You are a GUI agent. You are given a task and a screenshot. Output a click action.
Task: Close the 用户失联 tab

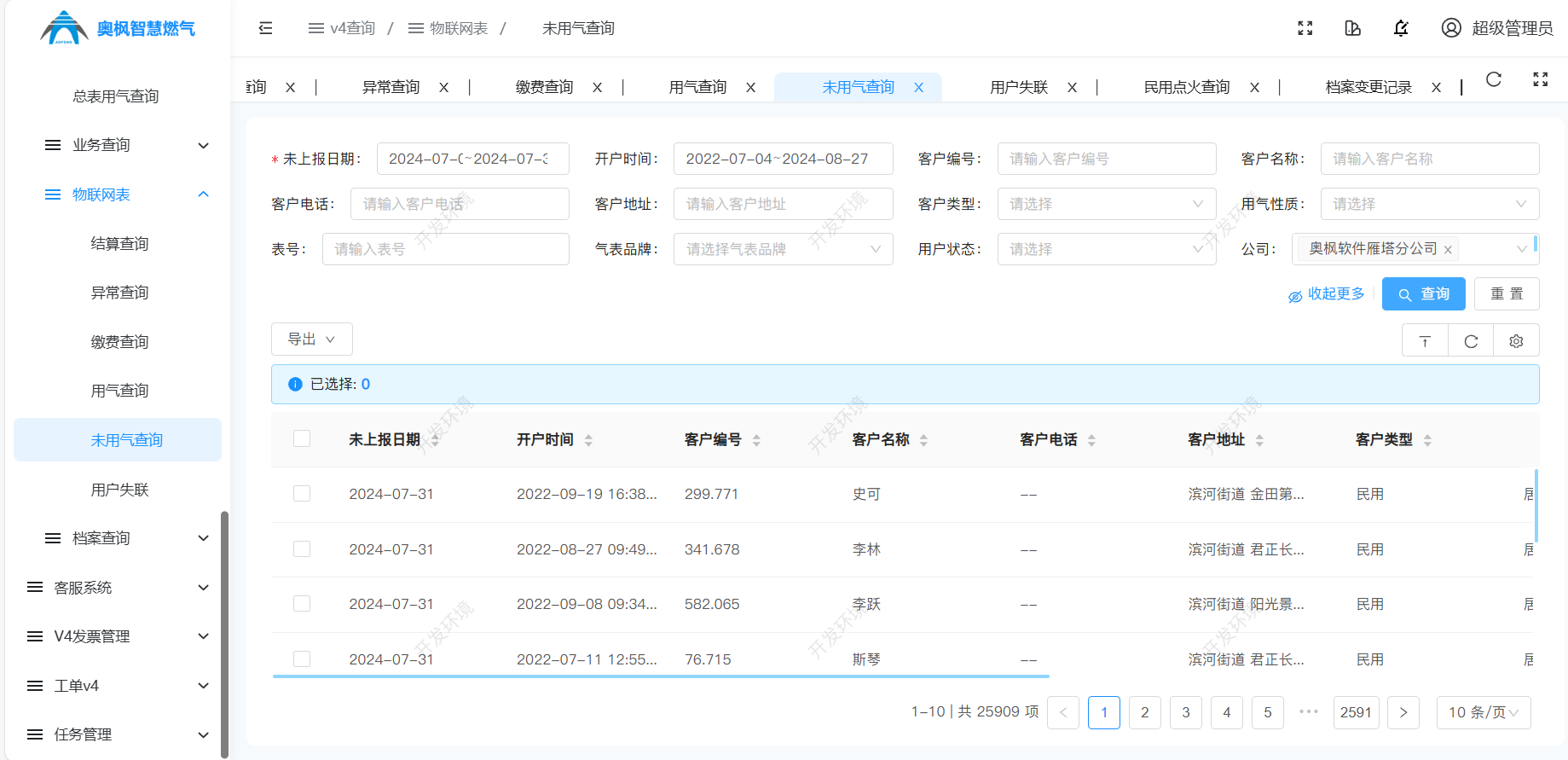(x=1072, y=87)
